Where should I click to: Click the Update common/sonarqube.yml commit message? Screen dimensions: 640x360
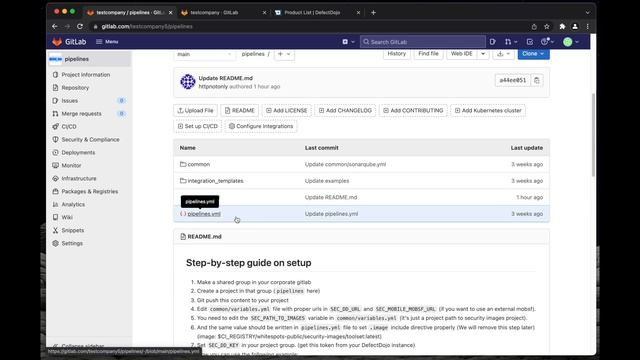pyautogui.click(x=345, y=164)
